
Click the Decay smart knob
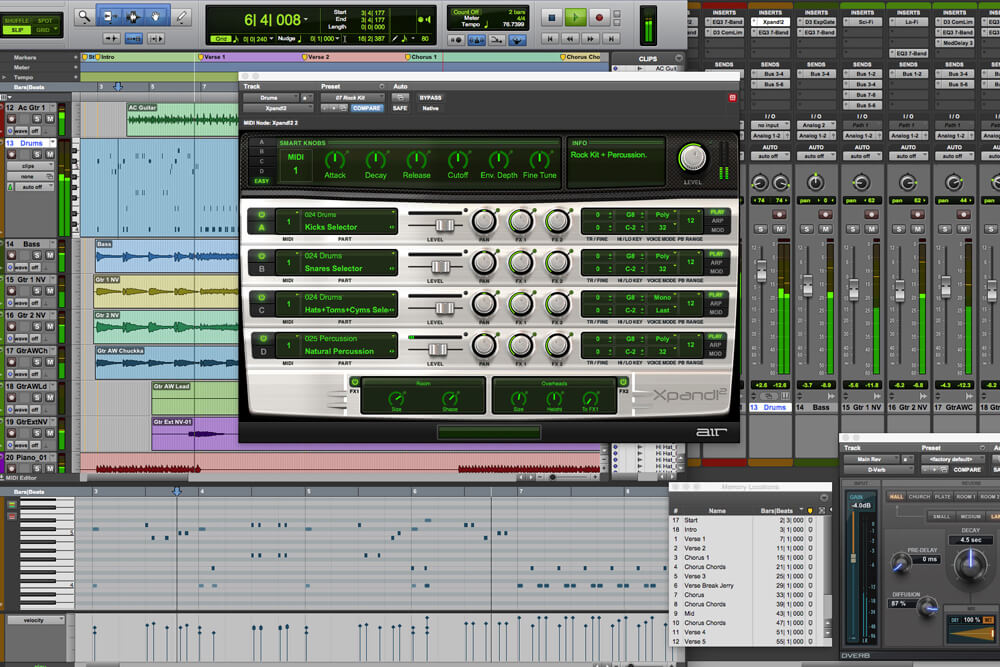click(376, 160)
